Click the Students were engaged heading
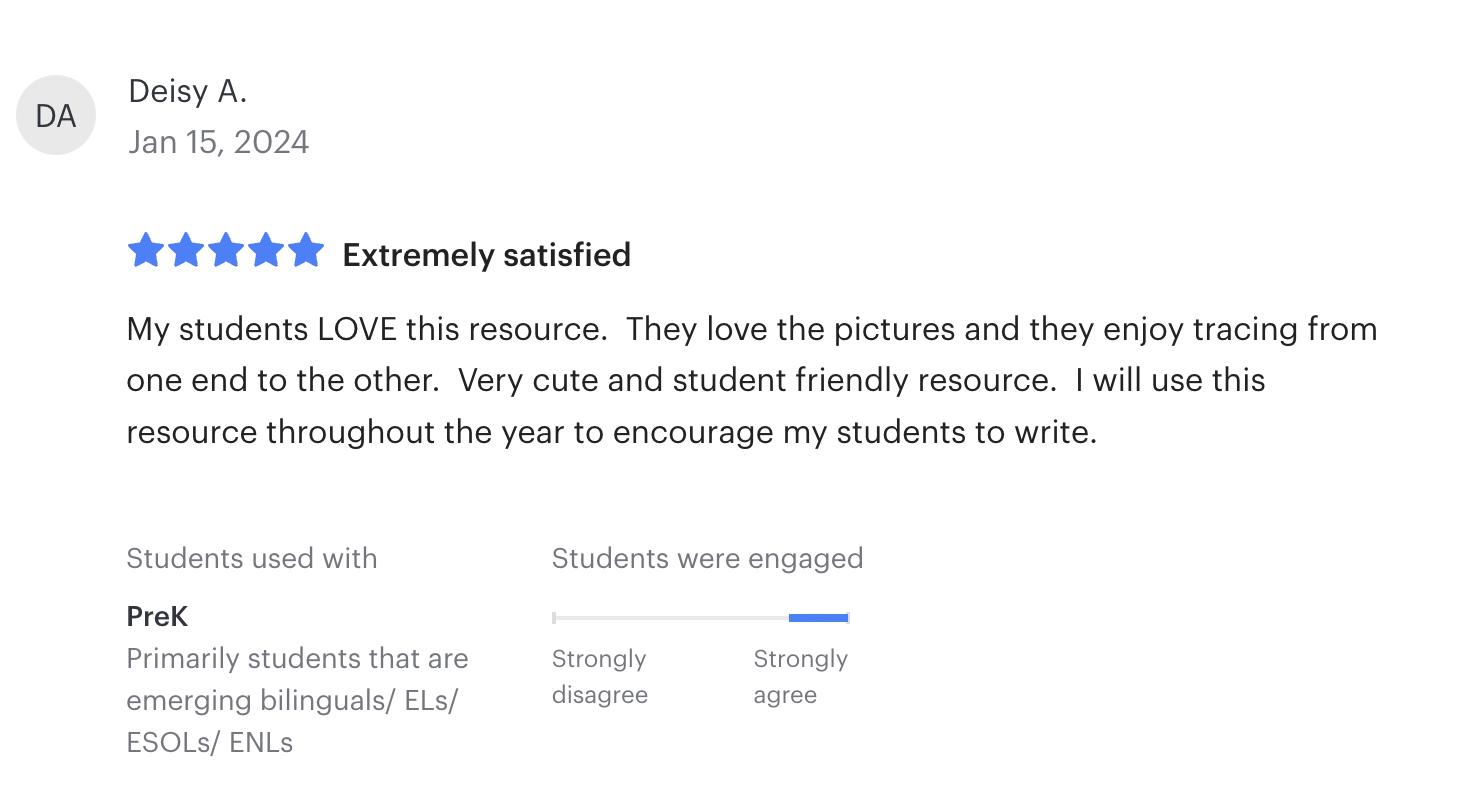The height and width of the screenshot is (810, 1482). click(x=707, y=558)
